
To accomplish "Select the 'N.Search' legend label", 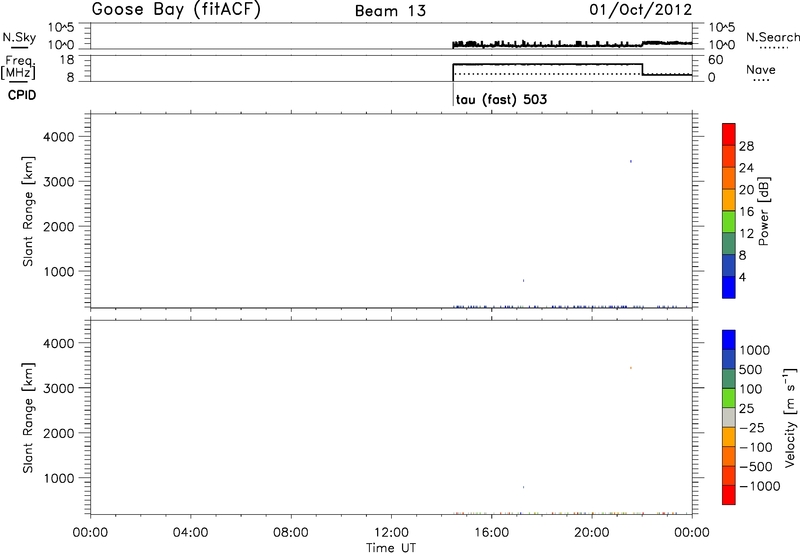I will point(772,37).
